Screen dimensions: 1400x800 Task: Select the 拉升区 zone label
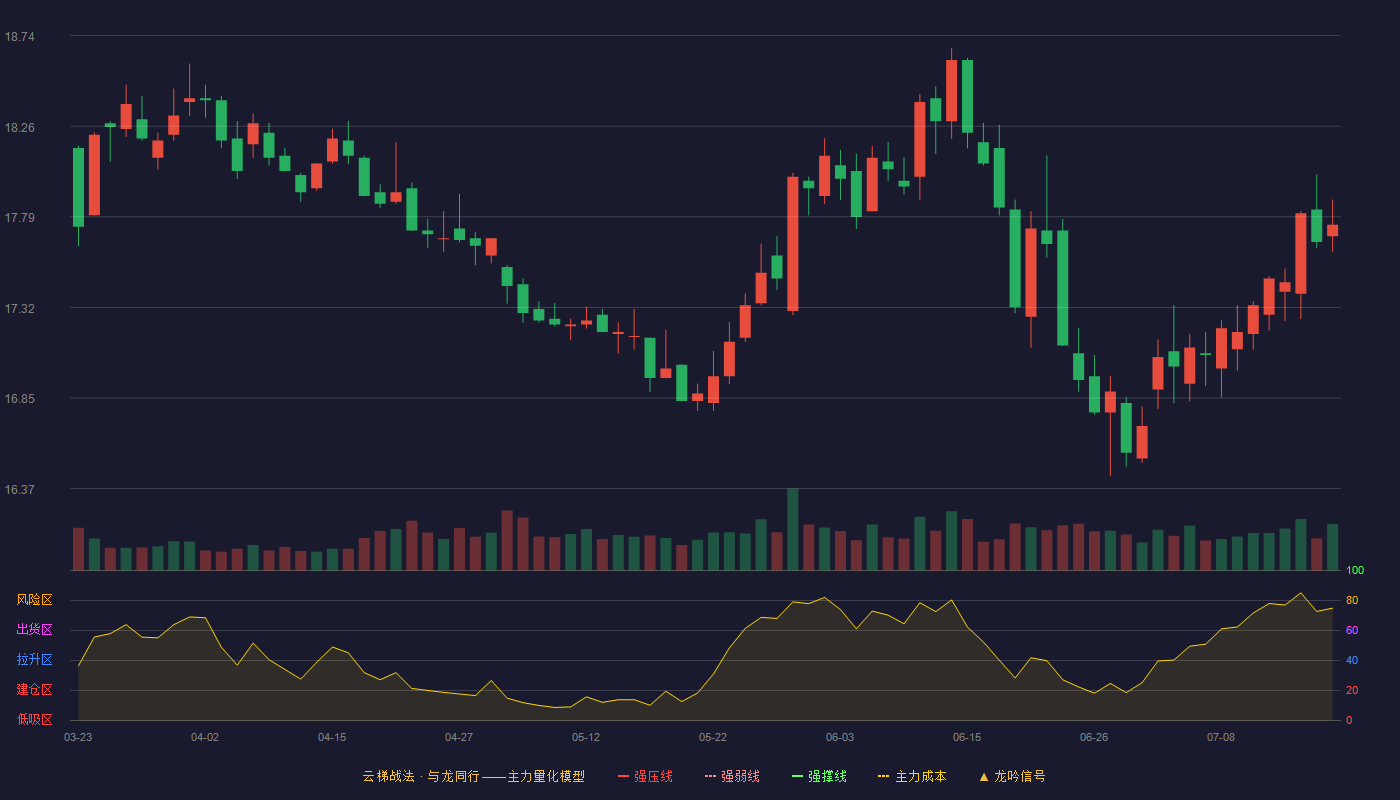(34, 660)
